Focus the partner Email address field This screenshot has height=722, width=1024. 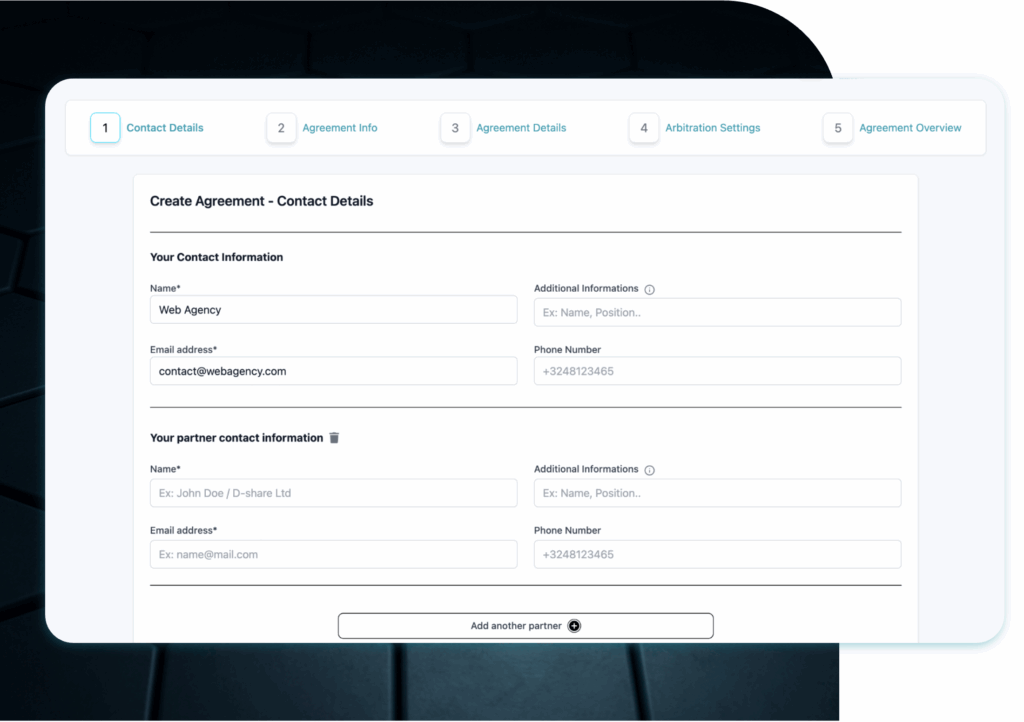point(333,554)
